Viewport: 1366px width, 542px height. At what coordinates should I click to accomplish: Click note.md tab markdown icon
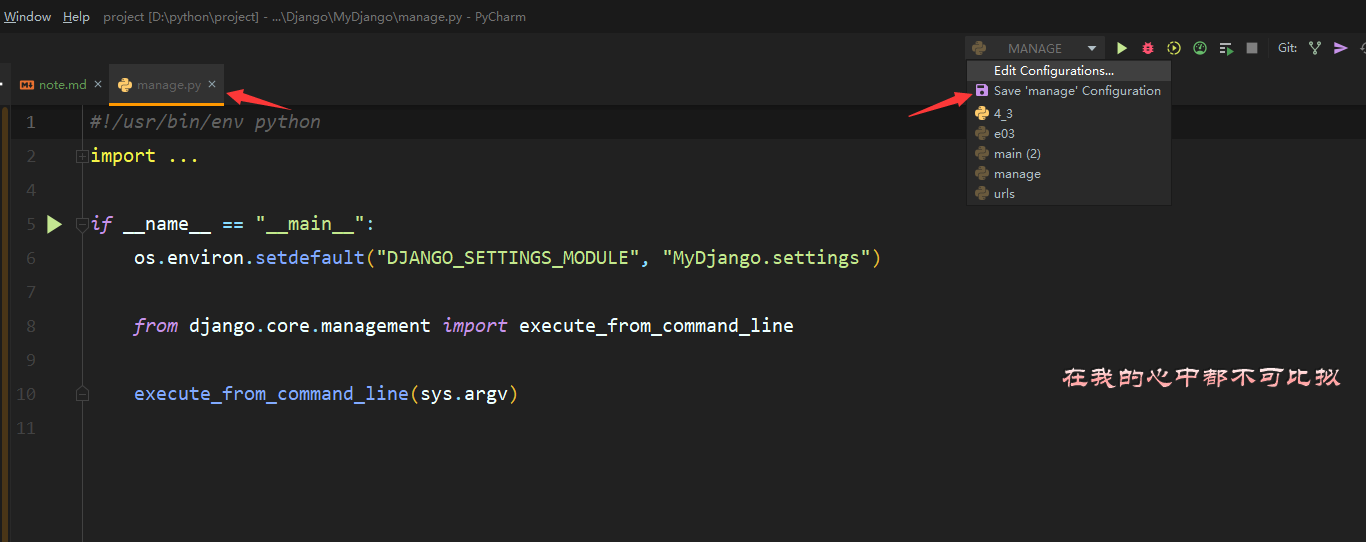[27, 85]
